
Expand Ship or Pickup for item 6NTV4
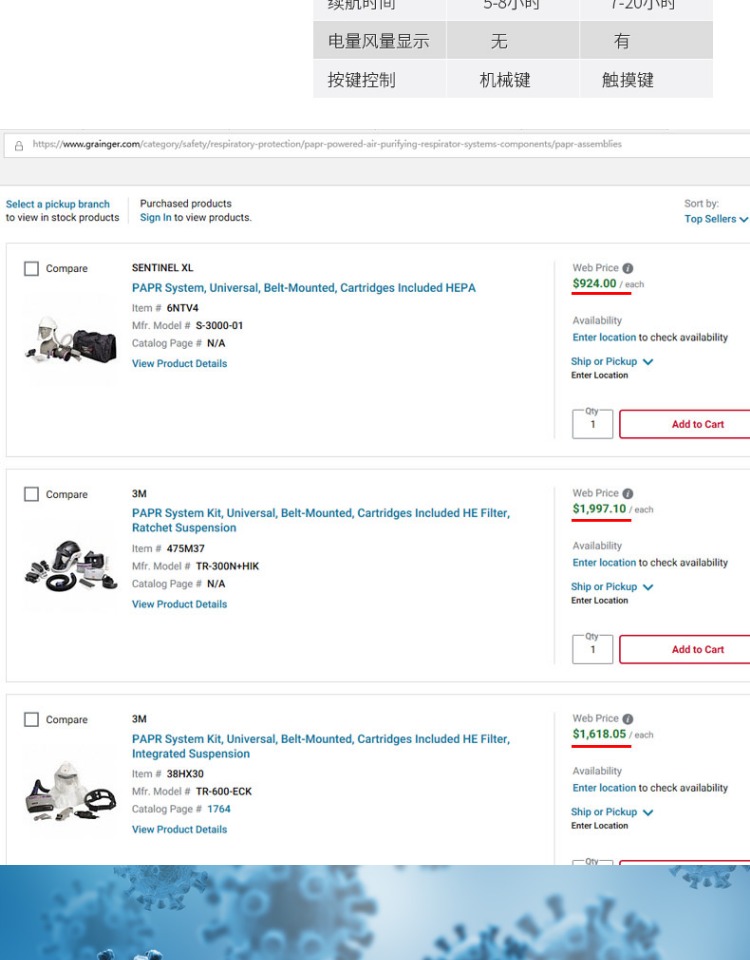(612, 362)
